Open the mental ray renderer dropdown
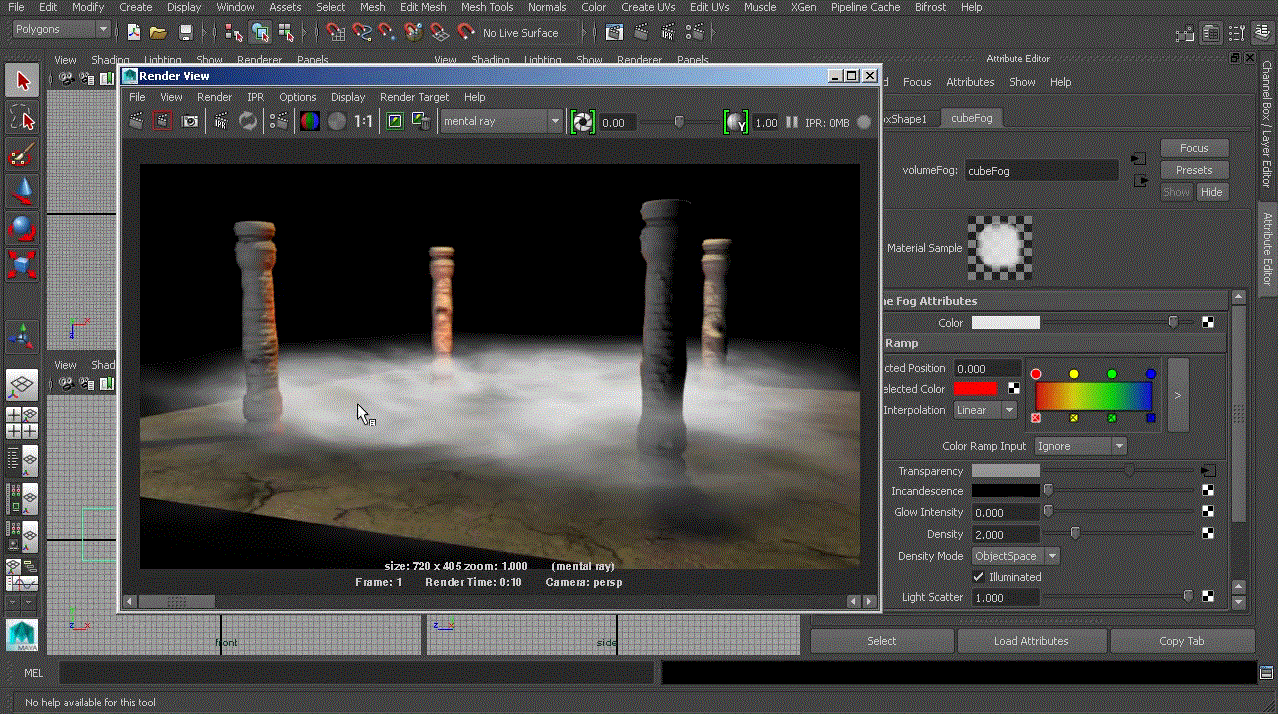 click(x=502, y=122)
